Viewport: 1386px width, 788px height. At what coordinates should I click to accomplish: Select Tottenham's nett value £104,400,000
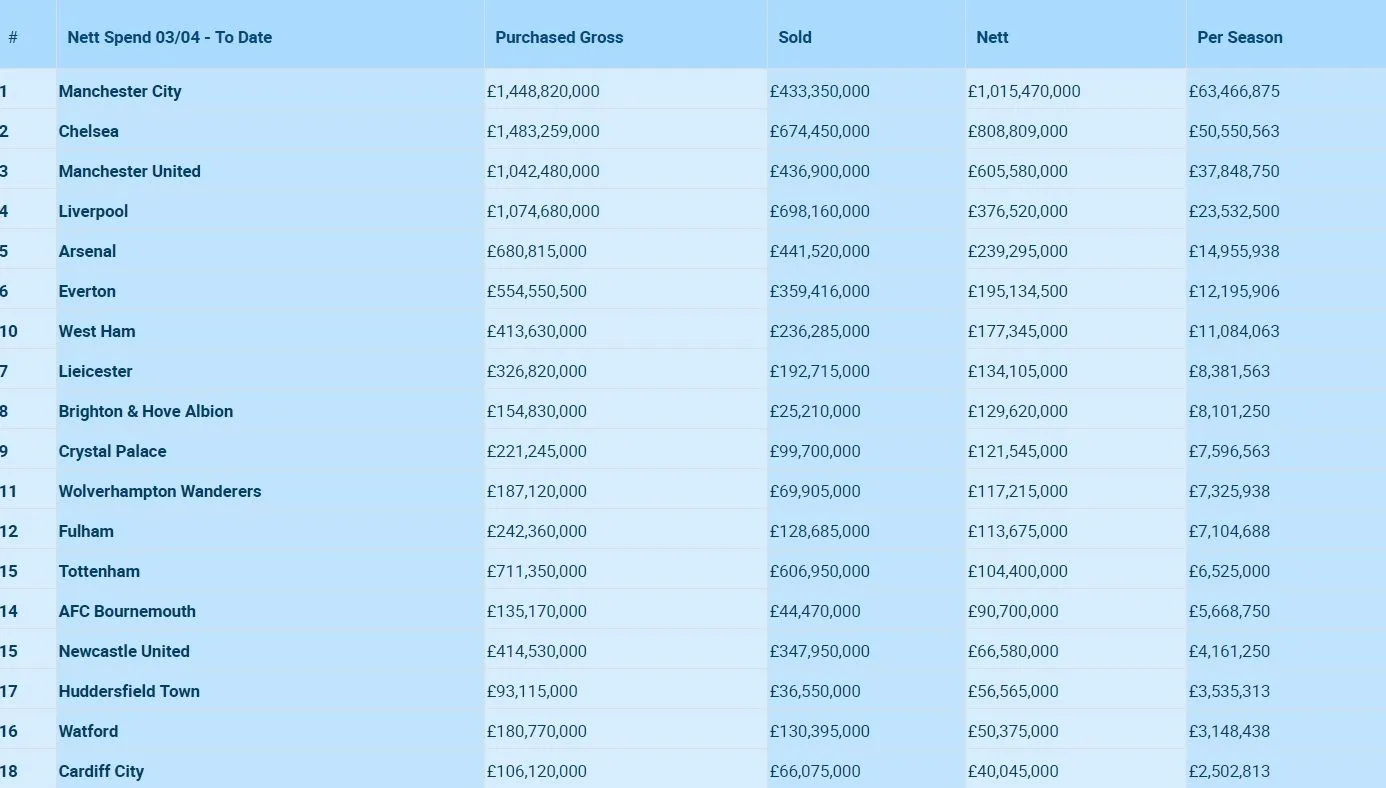pyautogui.click(x=1018, y=571)
